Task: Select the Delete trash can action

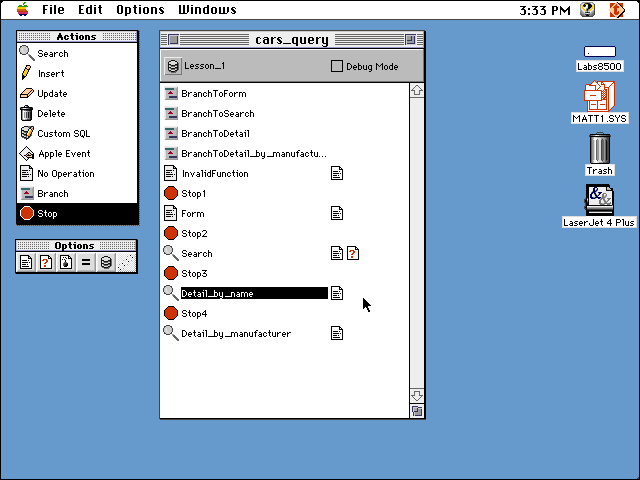Action: tap(77, 113)
